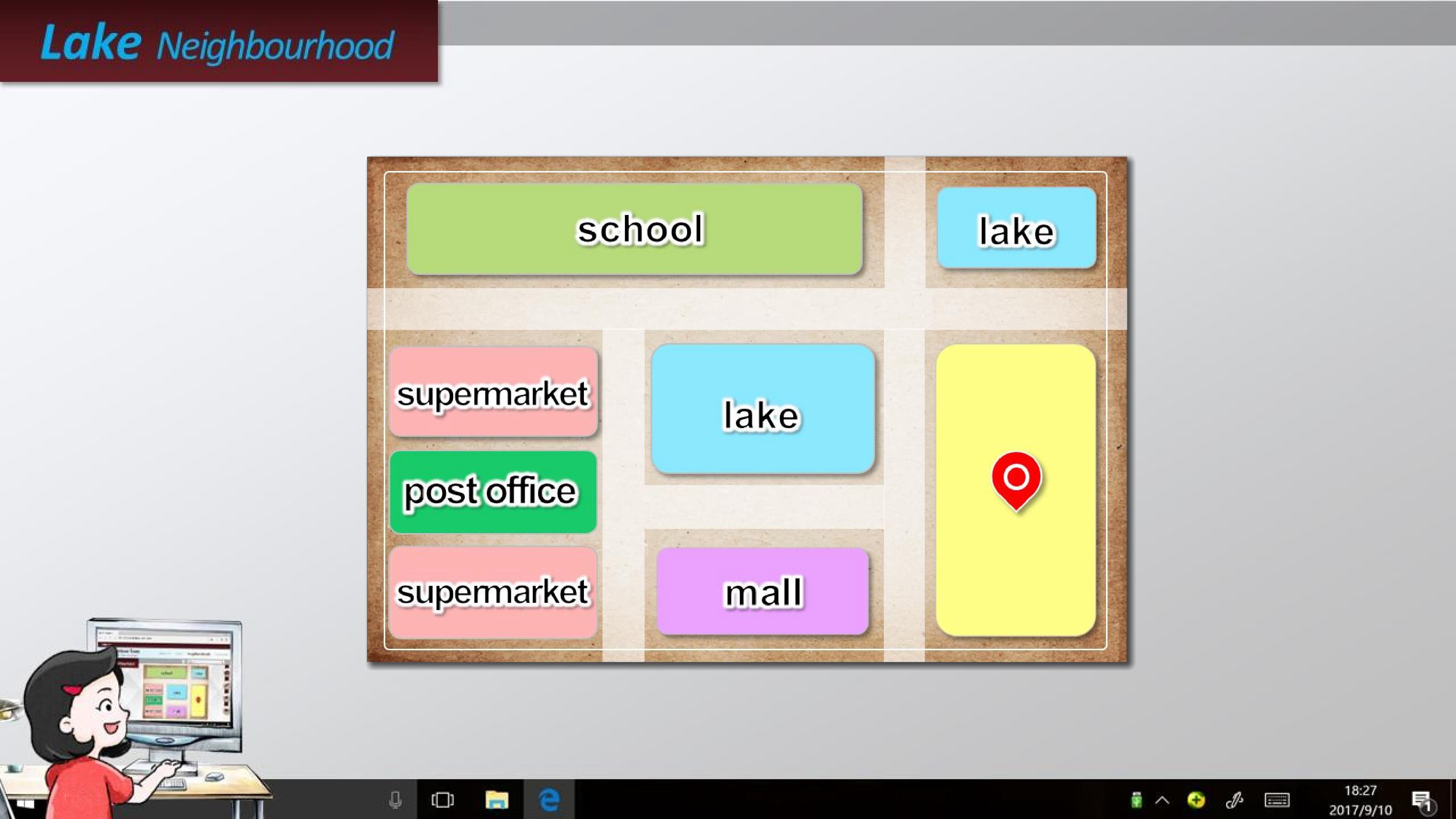Screen dimensions: 1456x819
Task: Click the USB safely remove icon
Action: pyautogui.click(x=1136, y=800)
